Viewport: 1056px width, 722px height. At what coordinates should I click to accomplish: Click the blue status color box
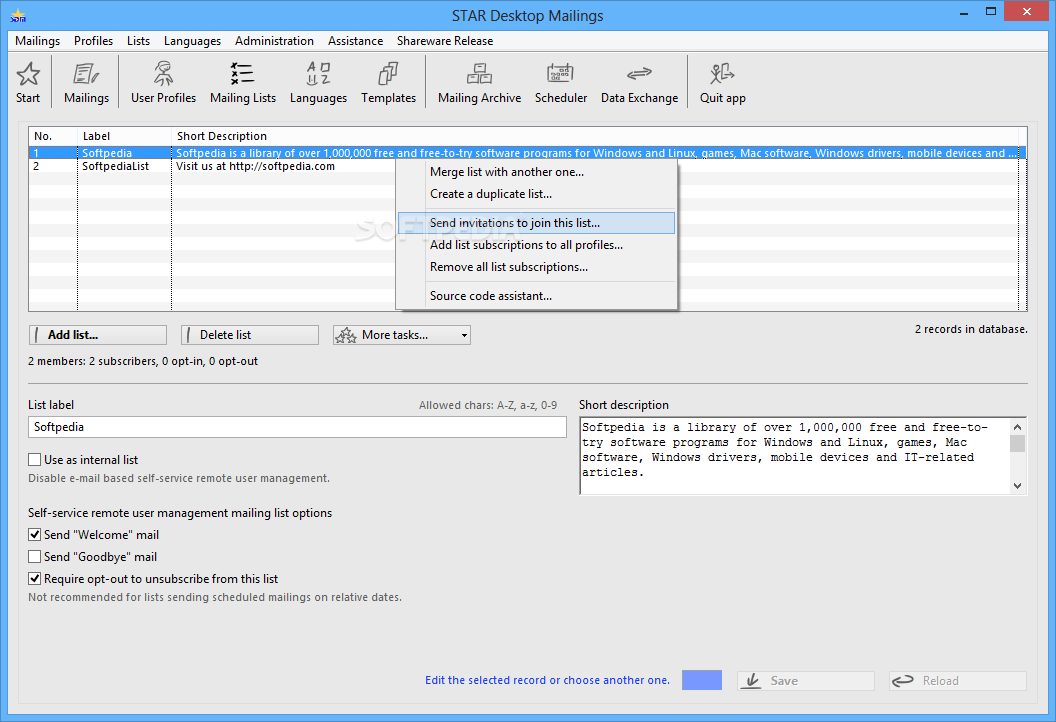pos(702,680)
